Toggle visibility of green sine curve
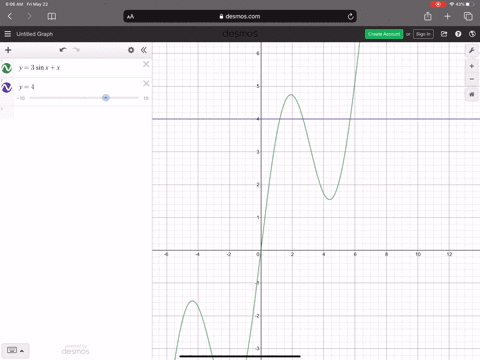This screenshot has width=480, height=360. [7, 68]
